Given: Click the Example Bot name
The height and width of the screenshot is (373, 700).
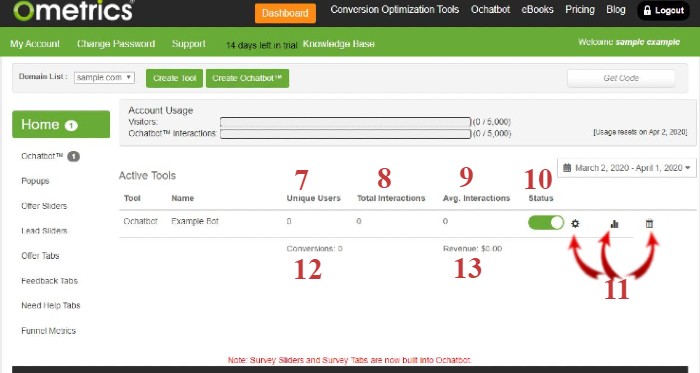Looking at the screenshot, I should point(195,221).
